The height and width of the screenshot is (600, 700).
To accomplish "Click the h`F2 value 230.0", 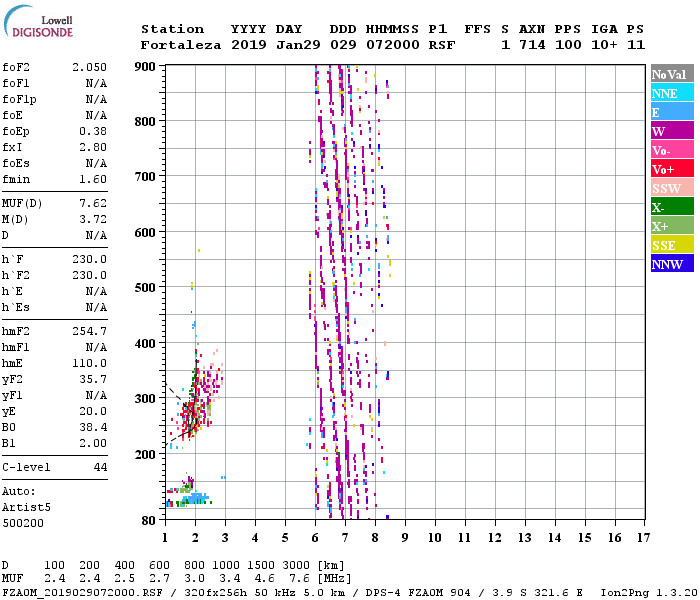I will (x=89, y=275).
